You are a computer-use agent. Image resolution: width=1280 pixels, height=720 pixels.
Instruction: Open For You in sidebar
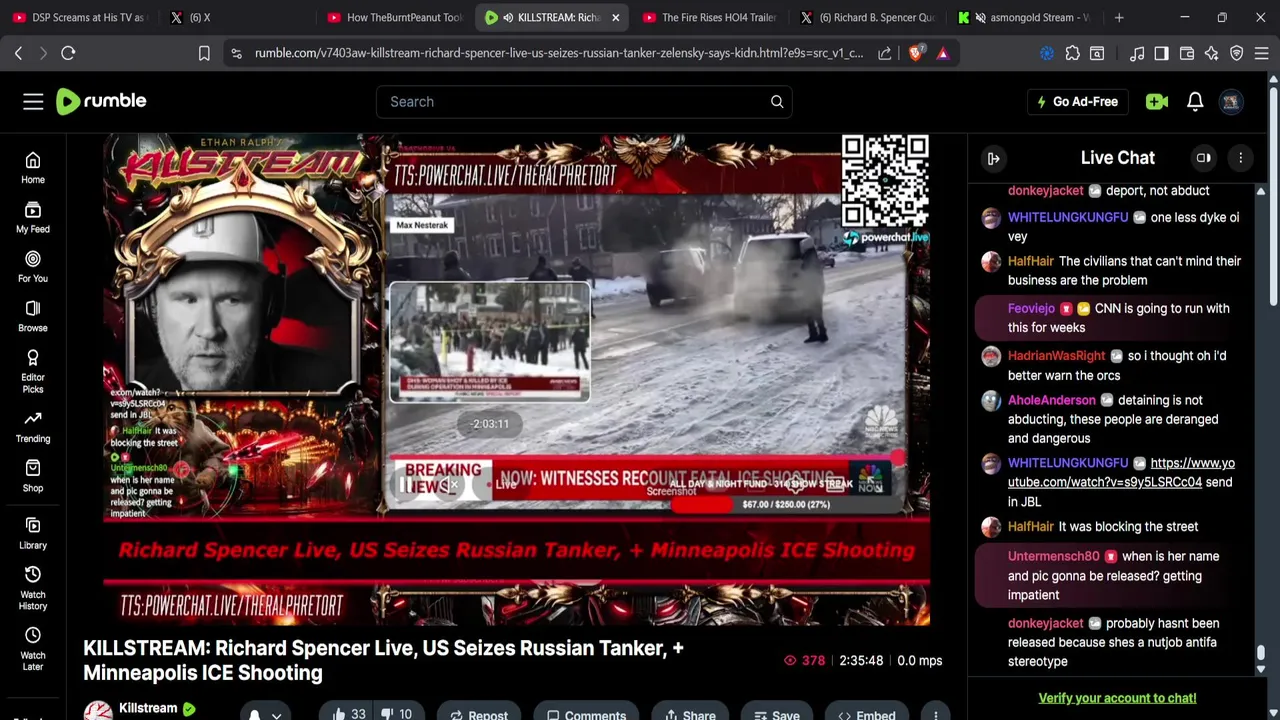[33, 267]
